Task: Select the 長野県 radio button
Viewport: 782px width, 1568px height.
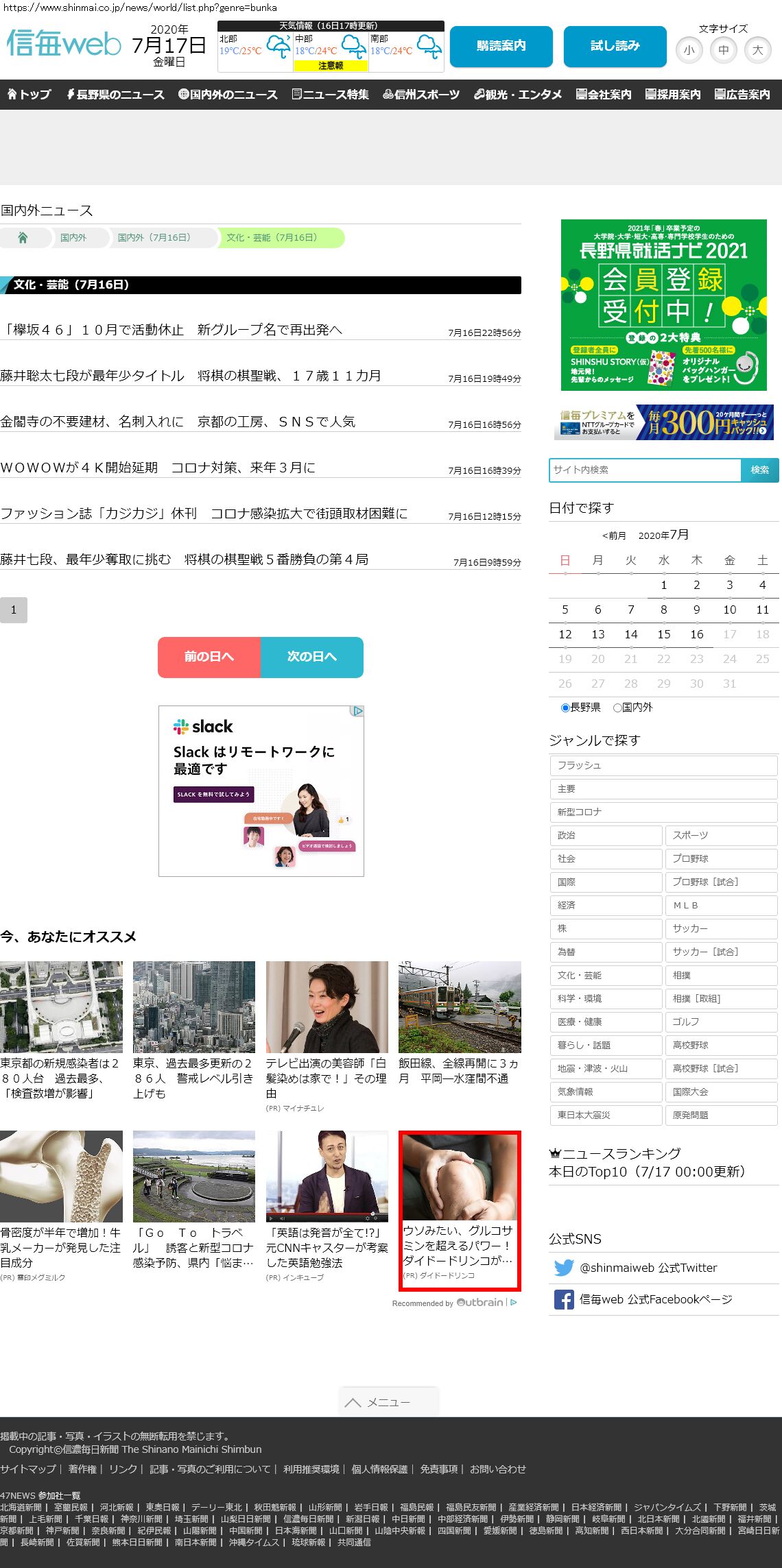Action: click(565, 708)
